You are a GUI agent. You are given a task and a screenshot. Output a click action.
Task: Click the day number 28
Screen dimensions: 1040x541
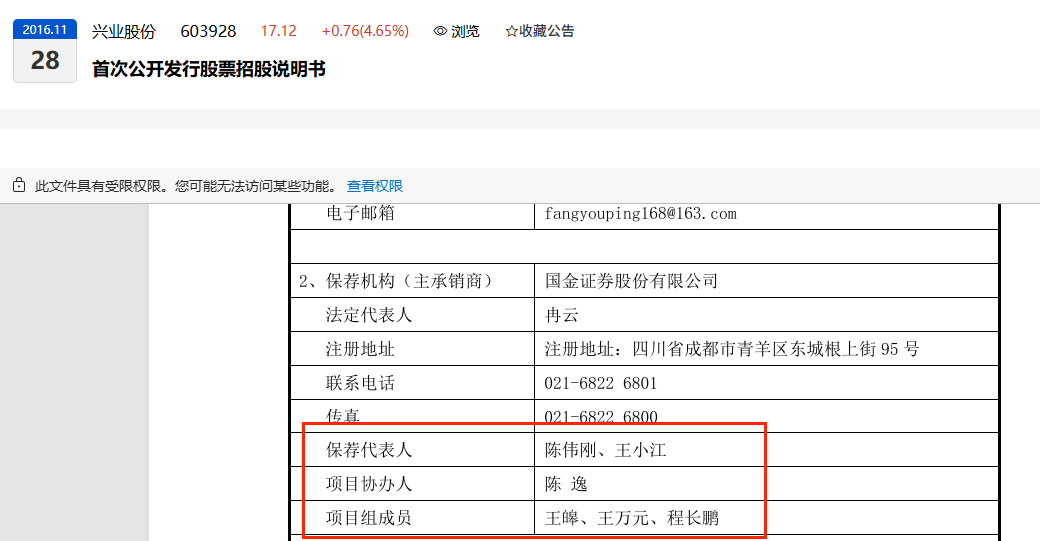click(x=44, y=60)
